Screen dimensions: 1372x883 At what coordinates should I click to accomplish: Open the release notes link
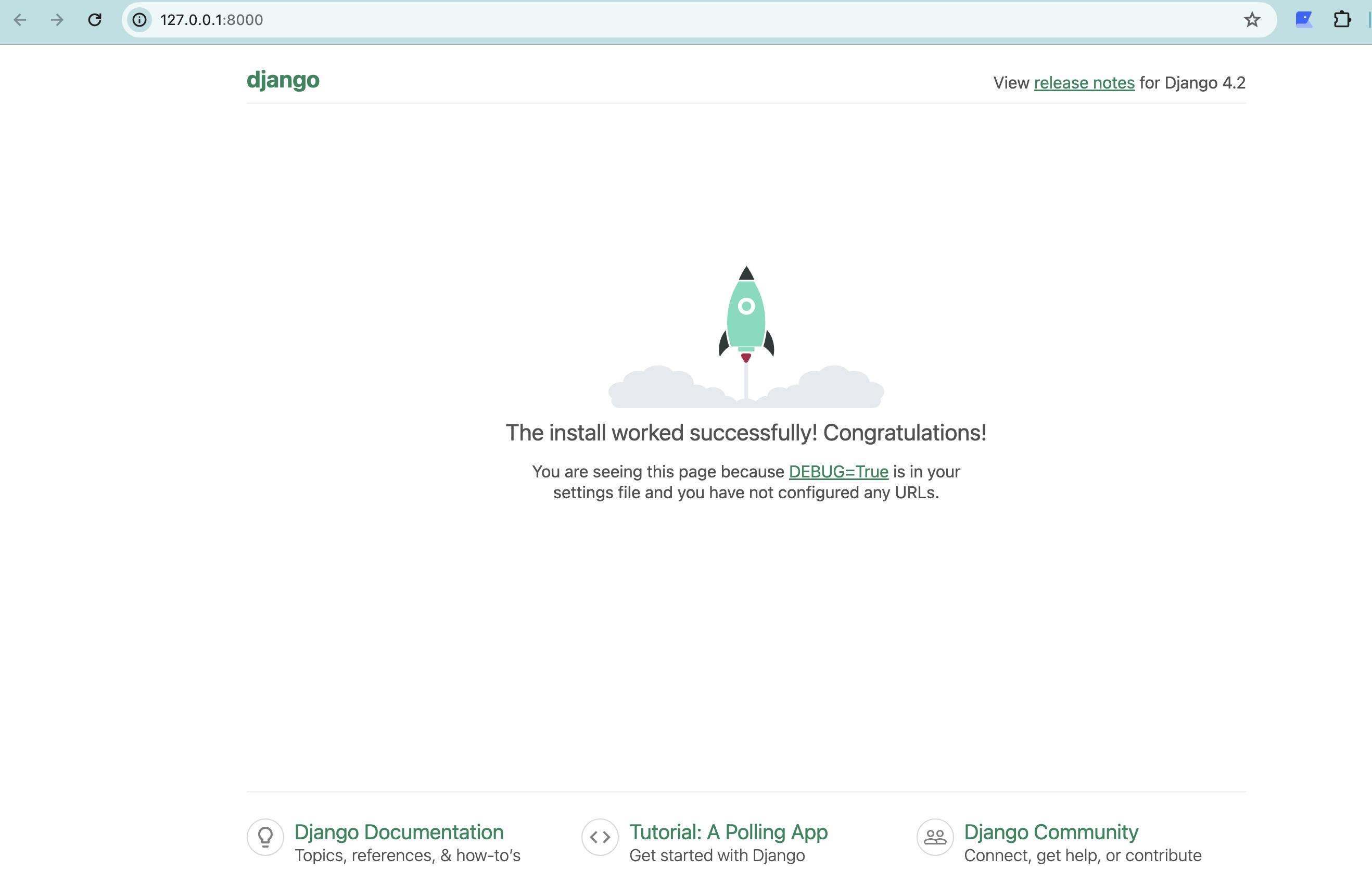[1084, 83]
